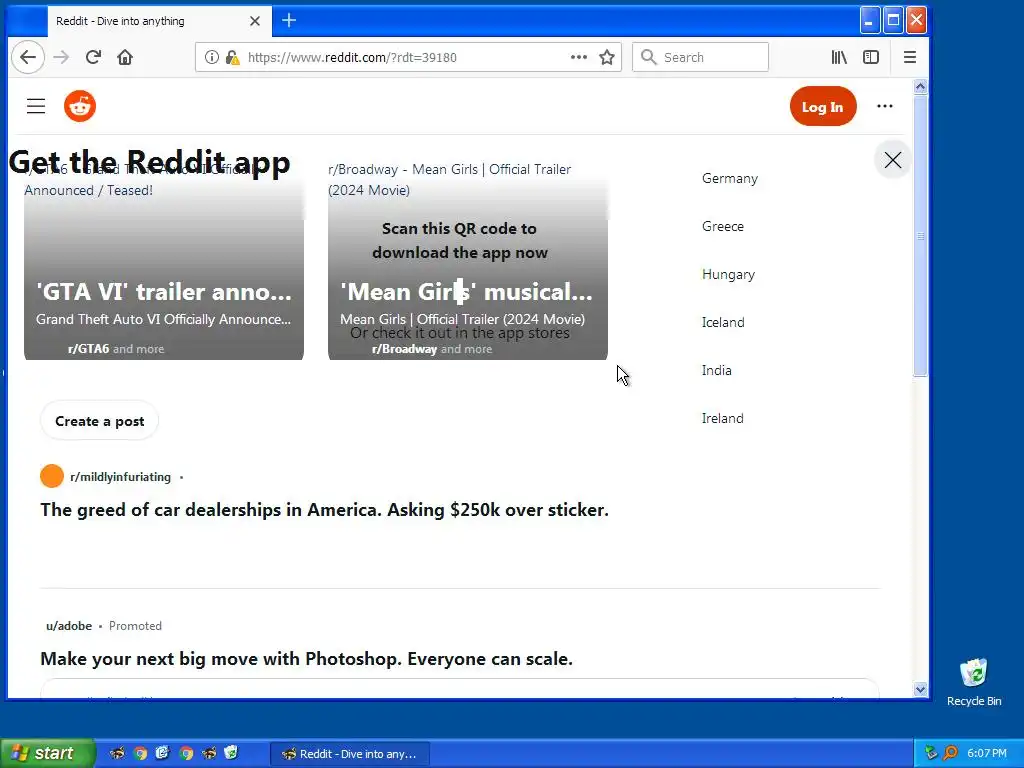Viewport: 1024px width, 768px height.
Task: Open the r/GTA6 community link
Action: coord(88,349)
